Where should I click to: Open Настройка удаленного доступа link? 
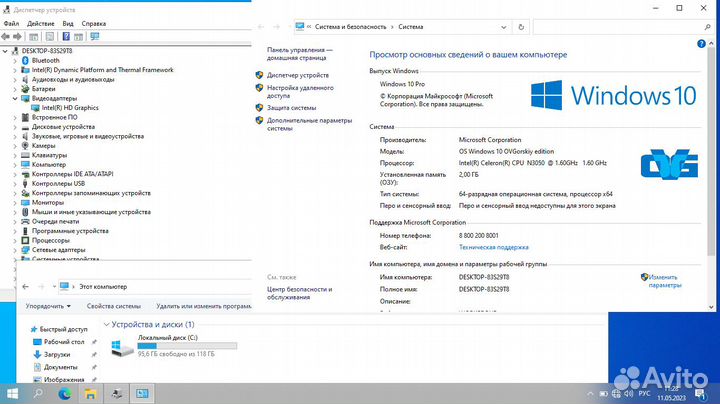[x=300, y=91]
